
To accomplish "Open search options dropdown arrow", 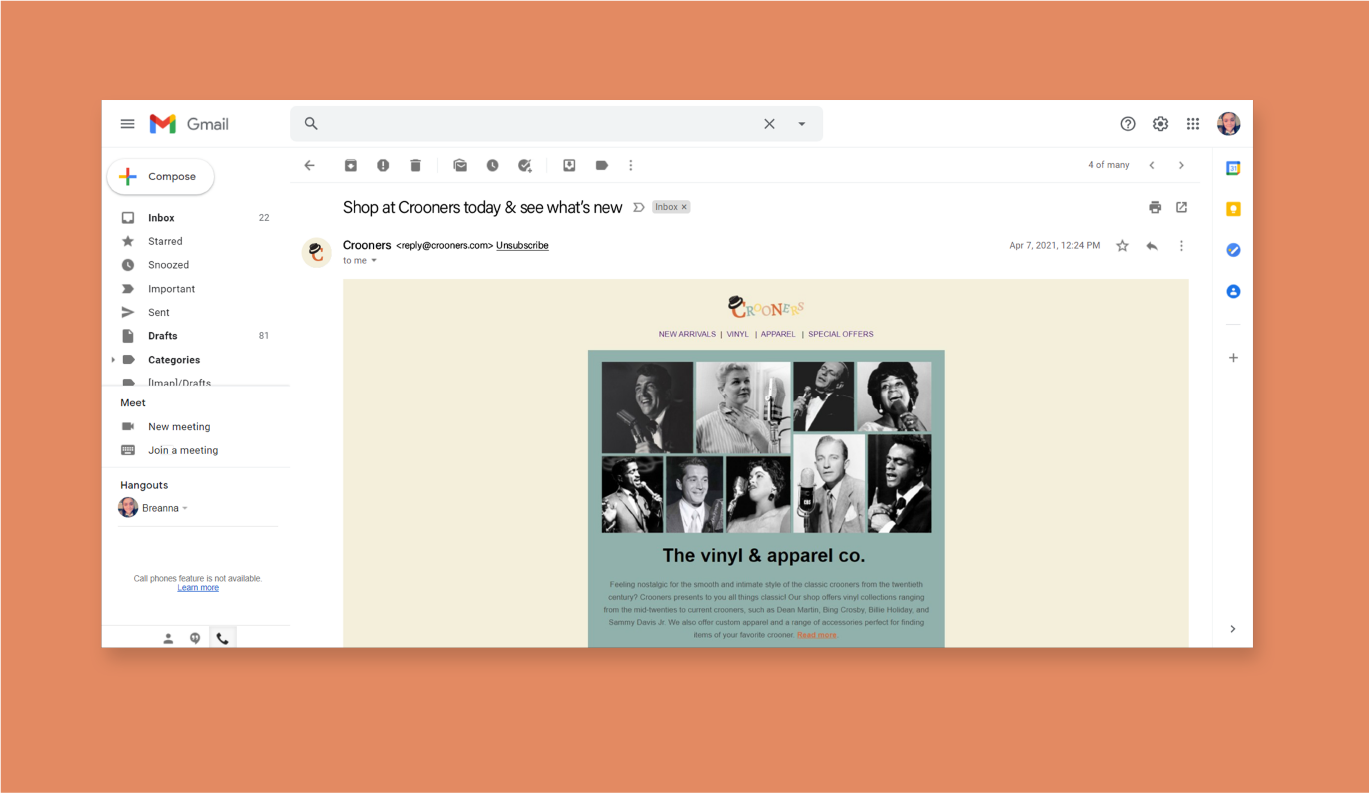I will [801, 124].
